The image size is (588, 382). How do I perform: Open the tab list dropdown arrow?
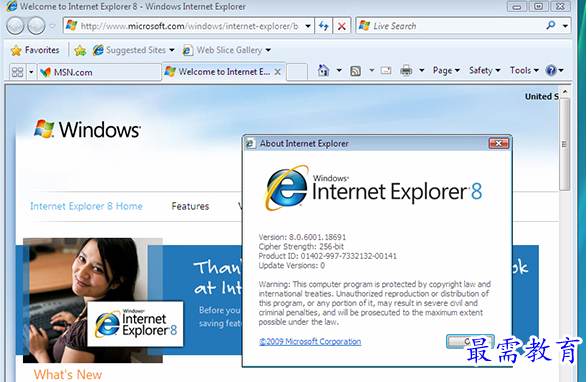[x=31, y=72]
